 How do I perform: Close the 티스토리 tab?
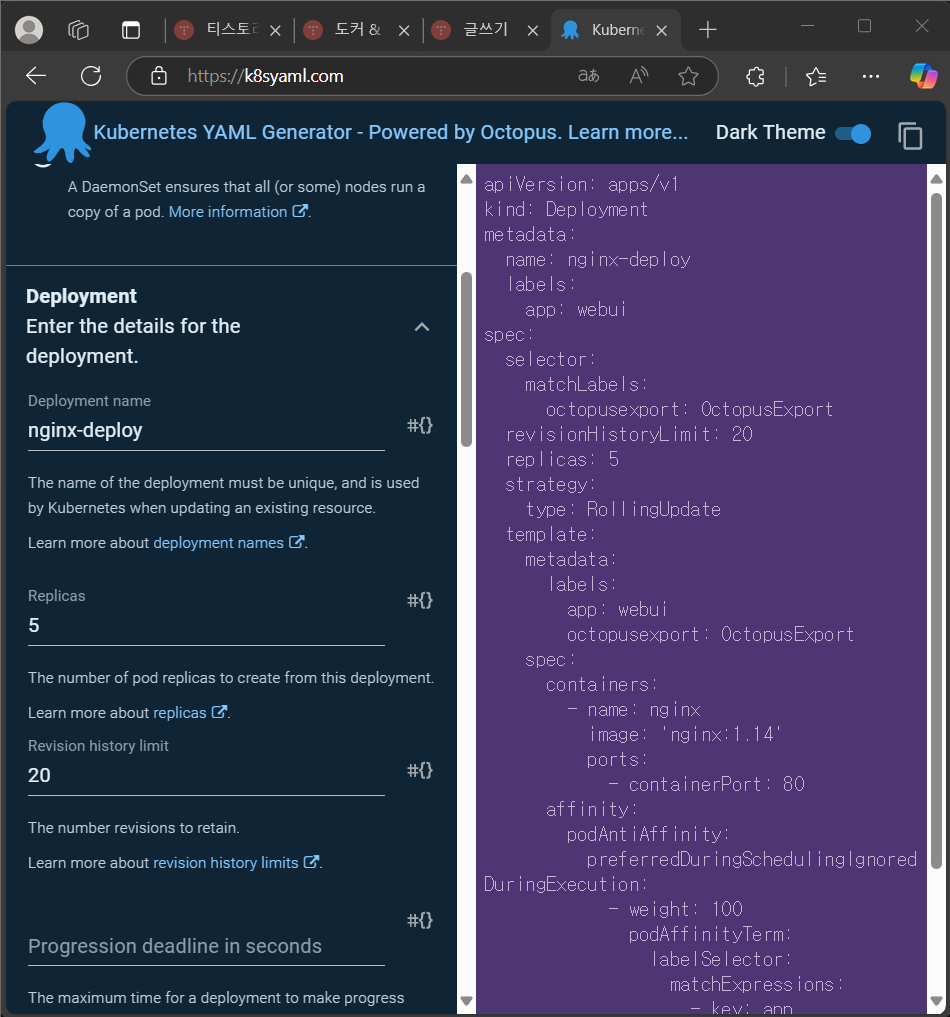click(x=275, y=30)
